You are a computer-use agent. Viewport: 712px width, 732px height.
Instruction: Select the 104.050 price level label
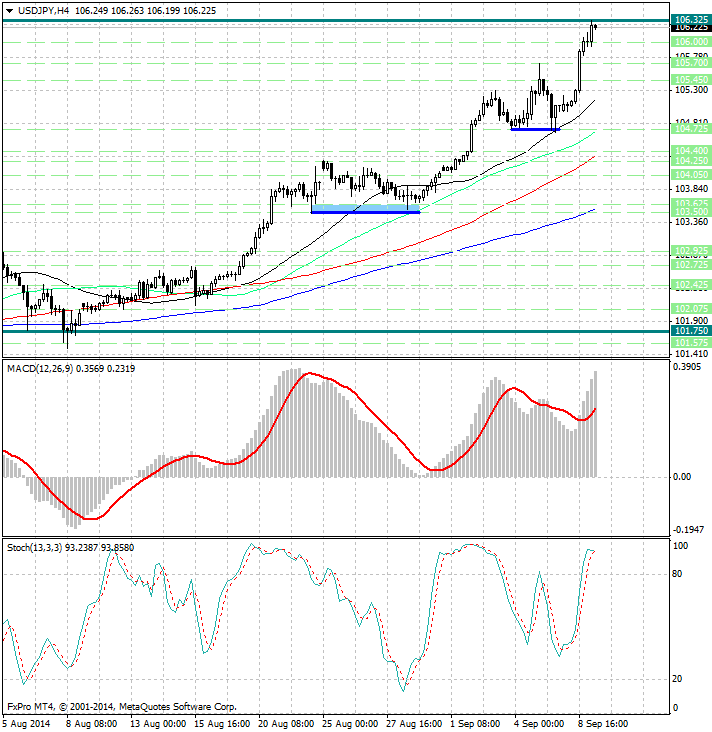691,175
